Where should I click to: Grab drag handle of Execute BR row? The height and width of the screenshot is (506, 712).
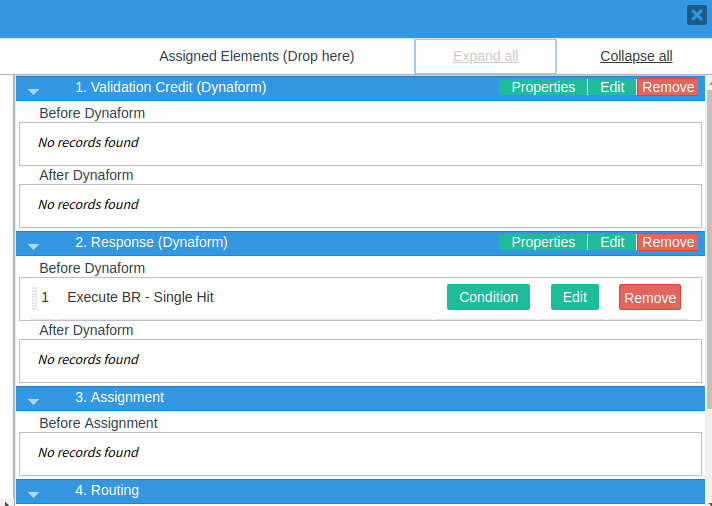[33, 298]
